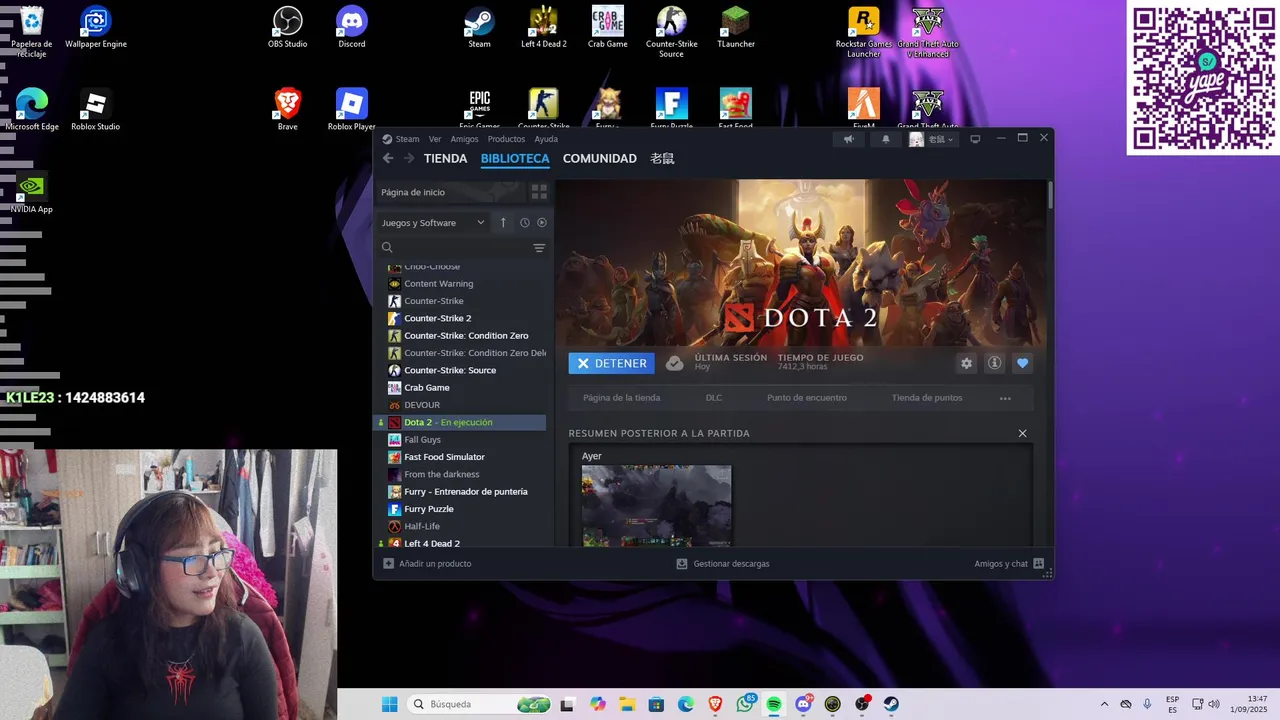The height and width of the screenshot is (720, 1280).
Task: Open Rockstar Games Launcher desktop icon
Action: pos(864,32)
